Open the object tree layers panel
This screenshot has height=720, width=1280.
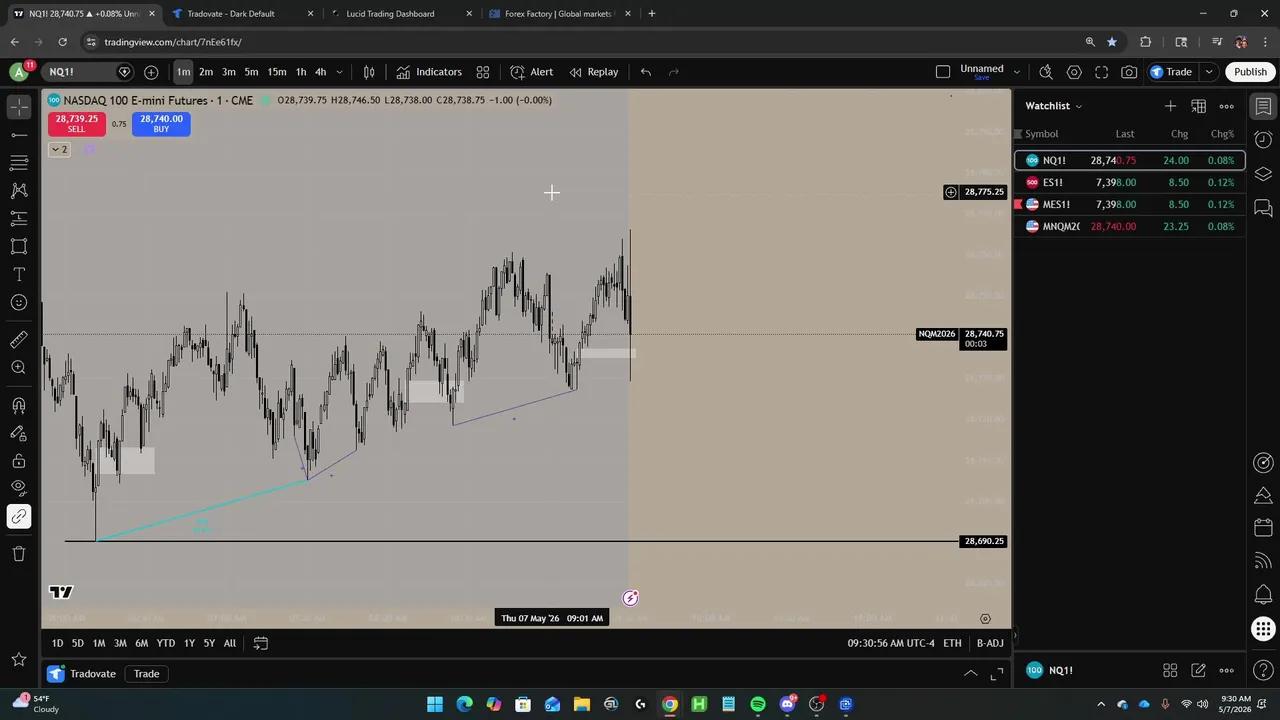point(1264,174)
